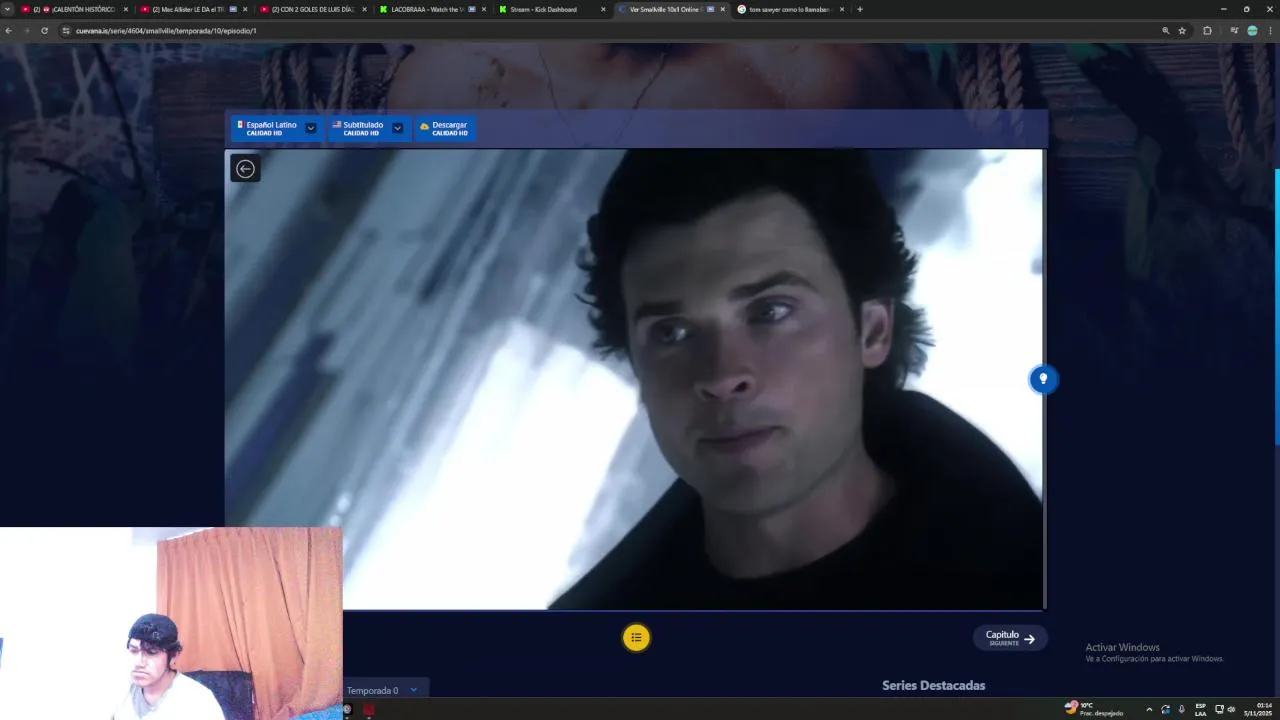The image size is (1280, 720).
Task: Click the red taskbar app icon
Action: pyautogui.click(x=368, y=709)
